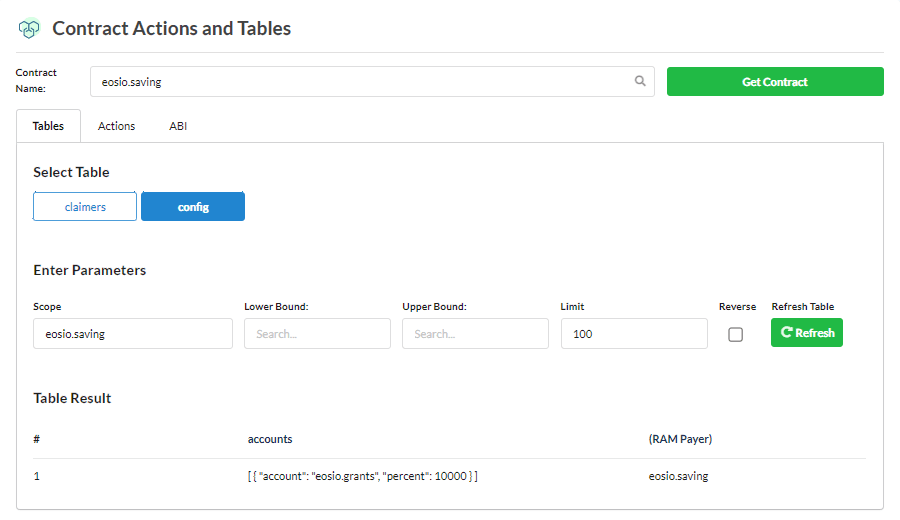Click the accounts JSON cell in row 1
The width and height of the screenshot is (900, 520).
click(x=362, y=476)
